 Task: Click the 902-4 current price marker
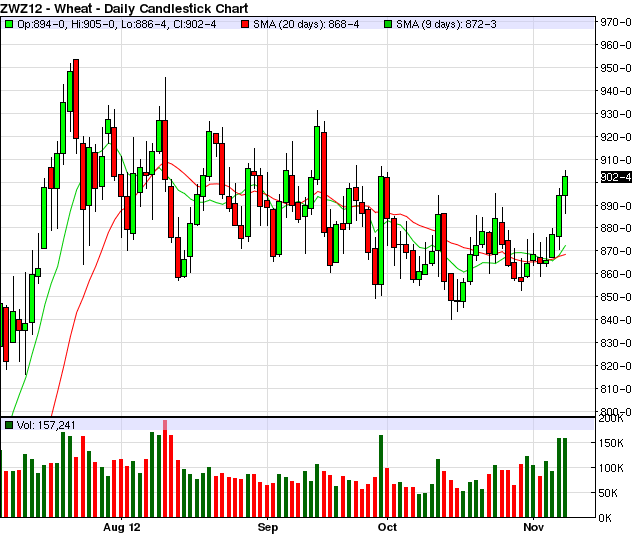click(616, 177)
